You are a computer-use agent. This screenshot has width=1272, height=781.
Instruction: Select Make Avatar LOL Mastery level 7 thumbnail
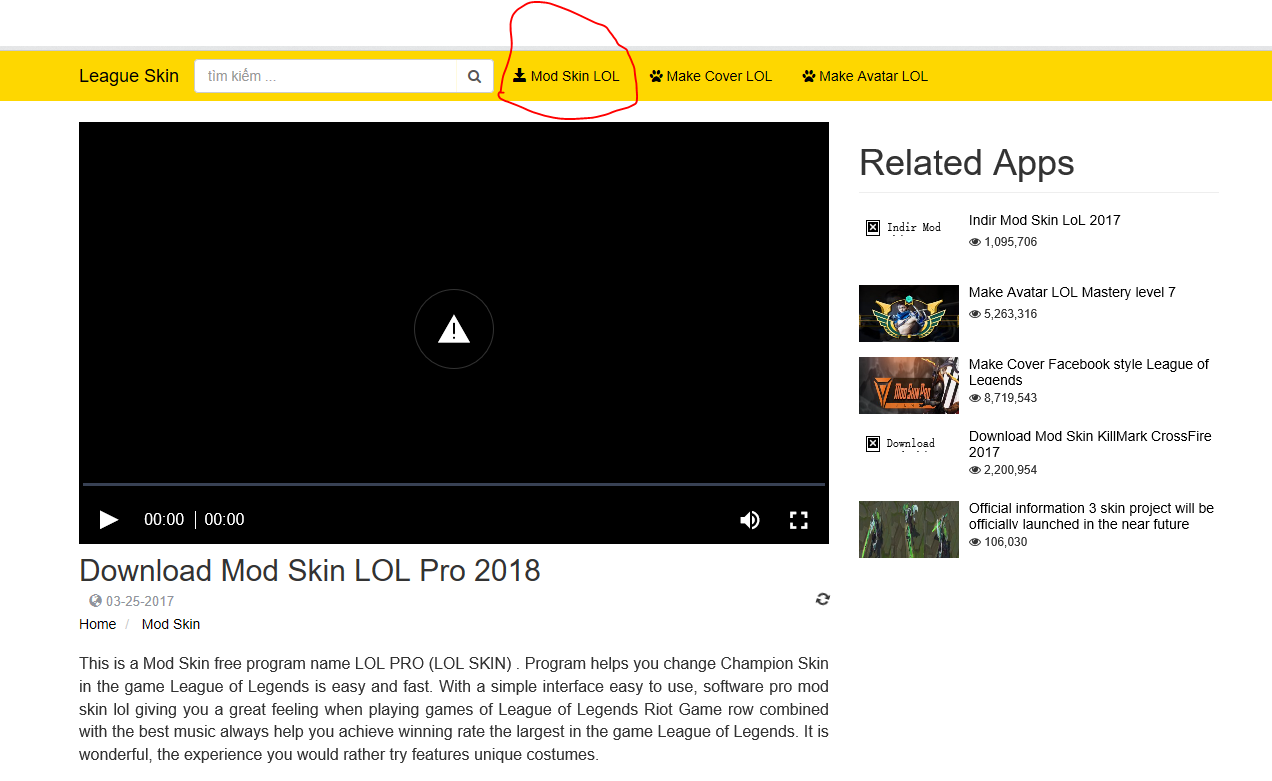908,313
